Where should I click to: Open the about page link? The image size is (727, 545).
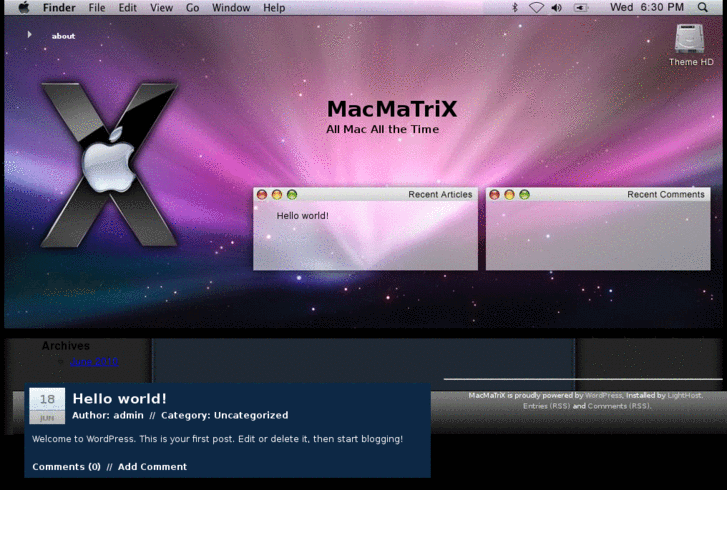[x=63, y=36]
